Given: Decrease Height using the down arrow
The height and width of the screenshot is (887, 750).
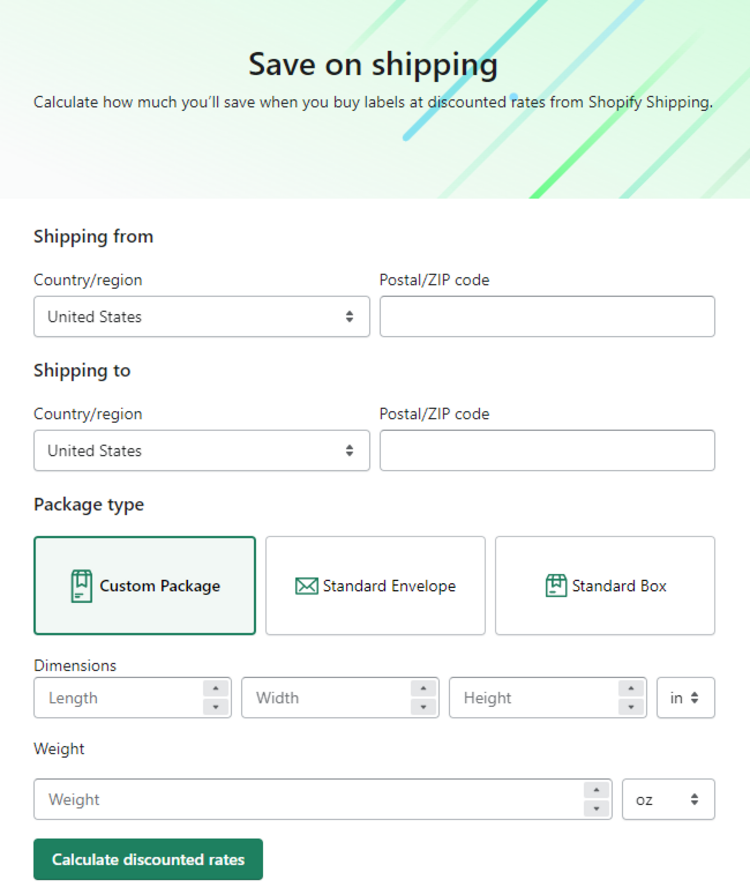Looking at the screenshot, I should (632, 707).
